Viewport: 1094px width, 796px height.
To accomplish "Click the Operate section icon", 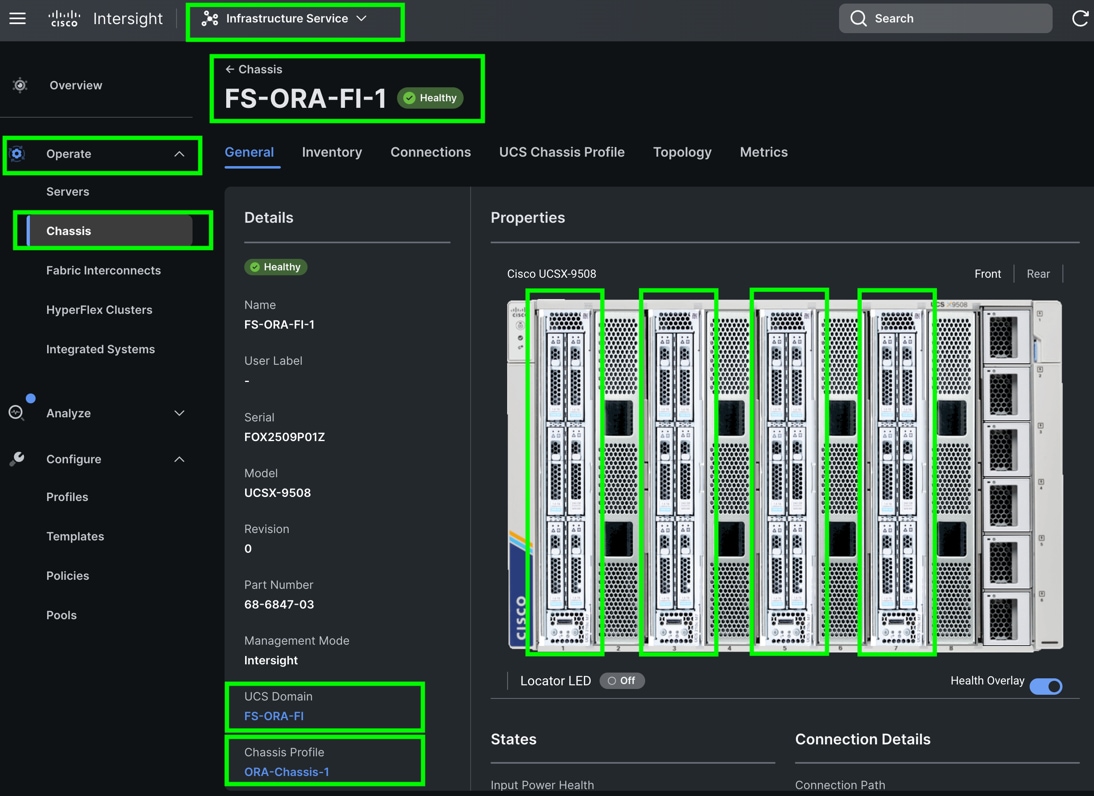I will (x=17, y=154).
